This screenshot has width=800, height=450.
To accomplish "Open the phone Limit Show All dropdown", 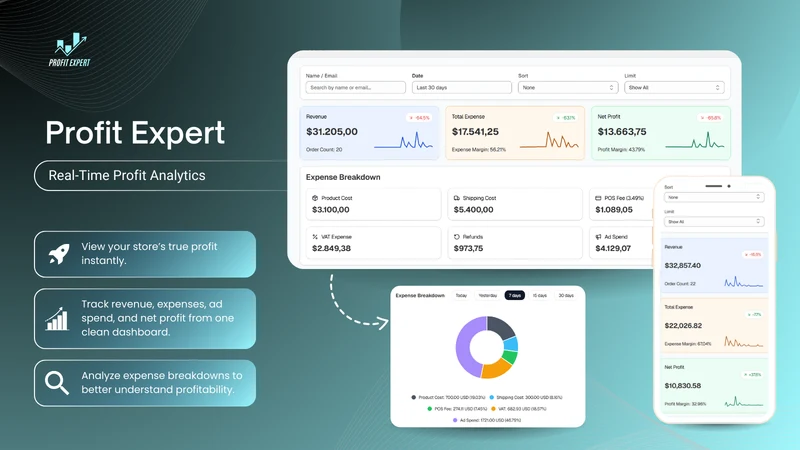I will tap(714, 221).
